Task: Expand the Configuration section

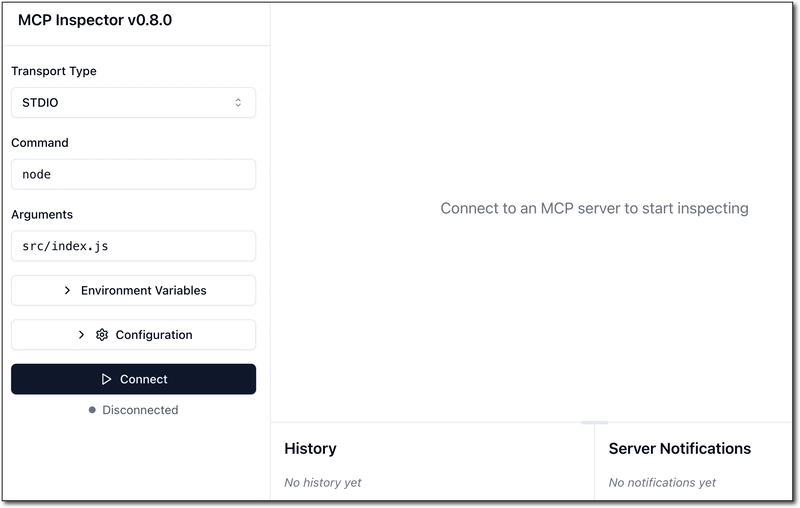Action: tap(133, 335)
